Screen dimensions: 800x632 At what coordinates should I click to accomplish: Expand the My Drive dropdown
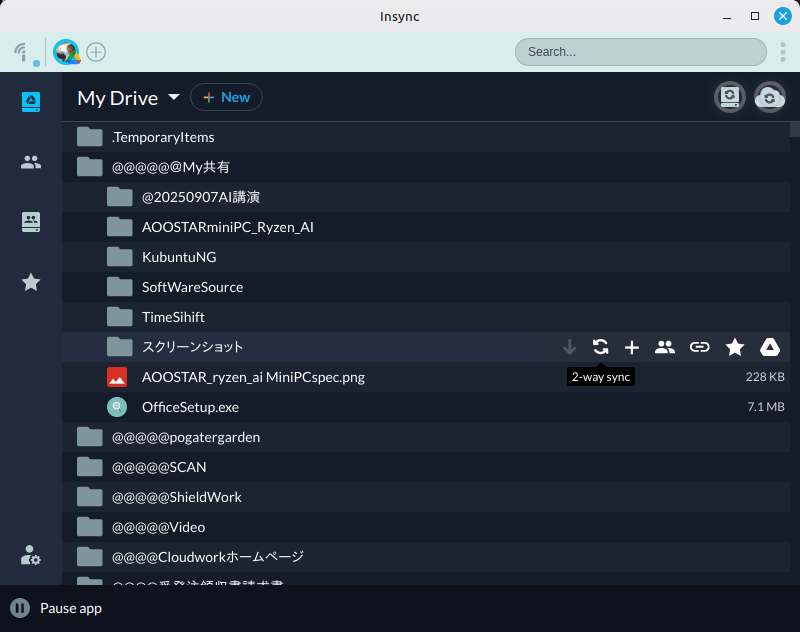click(x=174, y=97)
